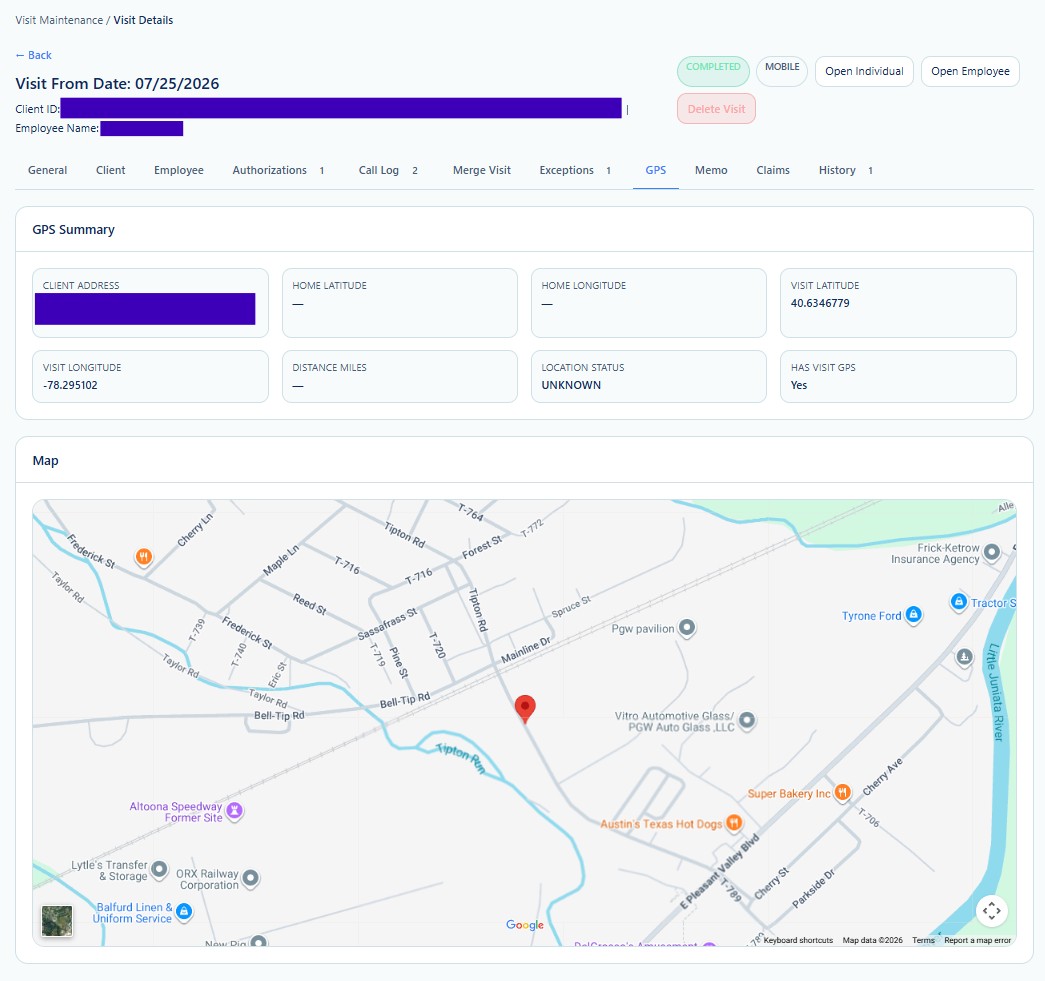Click the Tipton Run stream label
Image resolution: width=1045 pixels, height=981 pixels.
460,758
